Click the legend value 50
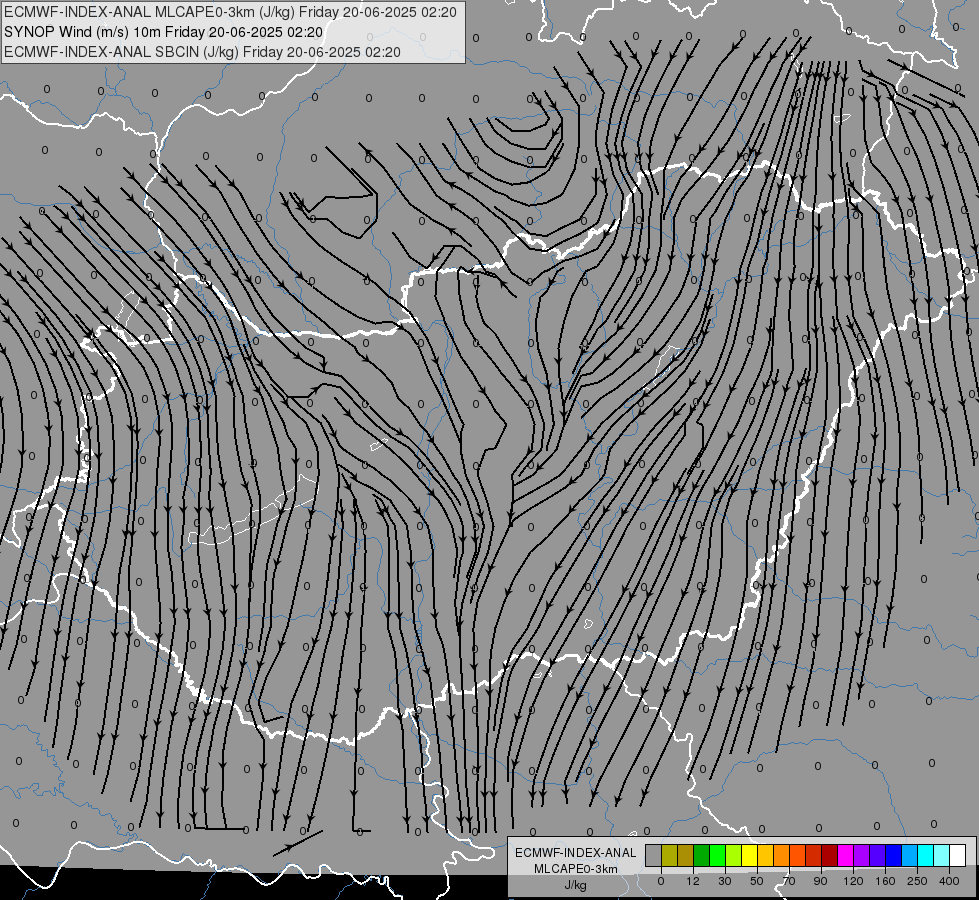 (757, 881)
